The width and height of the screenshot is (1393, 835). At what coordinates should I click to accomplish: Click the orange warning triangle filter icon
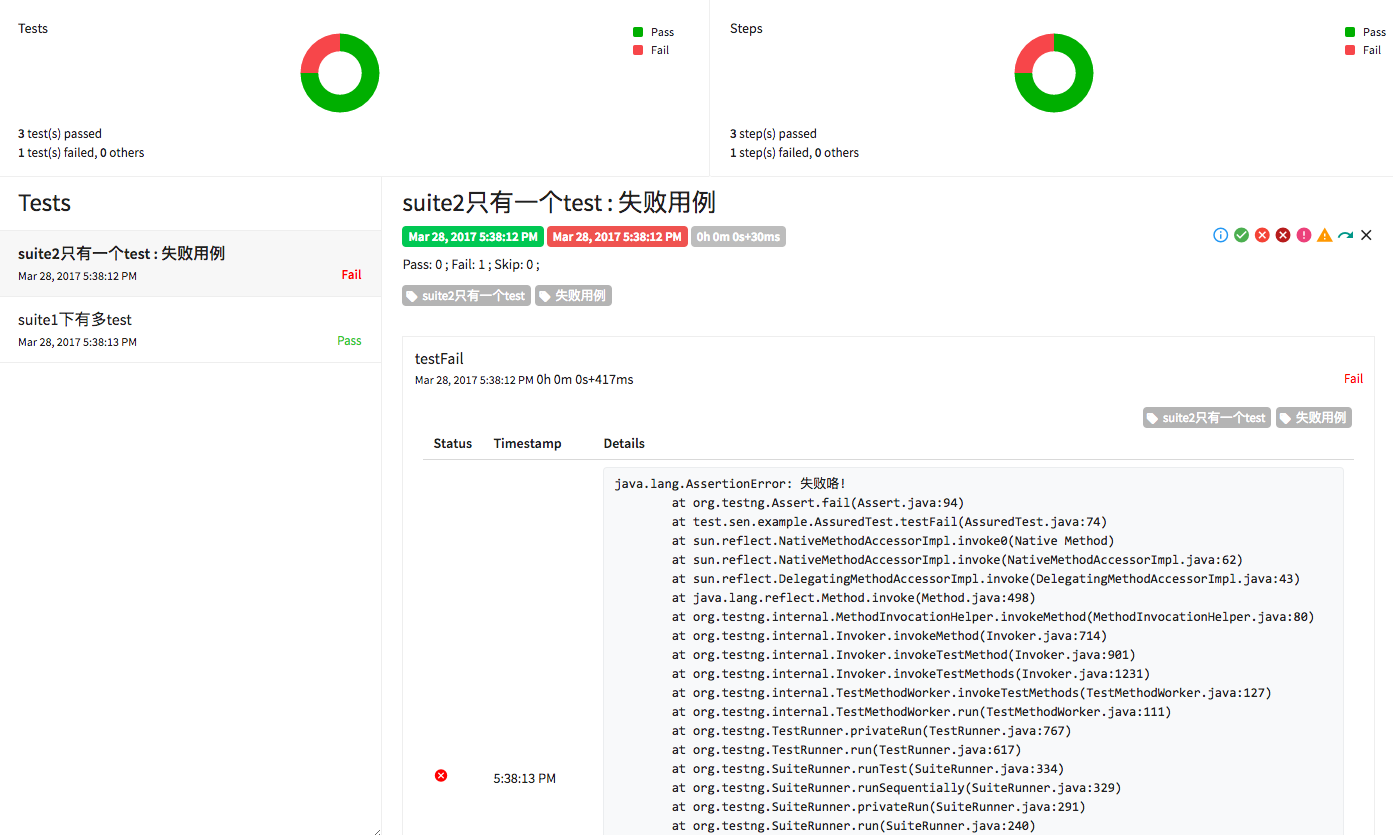1325,235
